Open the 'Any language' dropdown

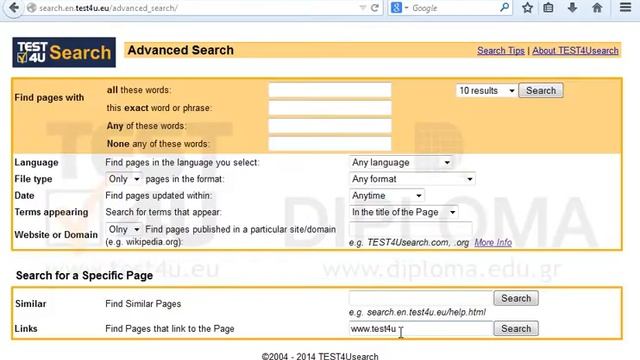[x=401, y=162]
